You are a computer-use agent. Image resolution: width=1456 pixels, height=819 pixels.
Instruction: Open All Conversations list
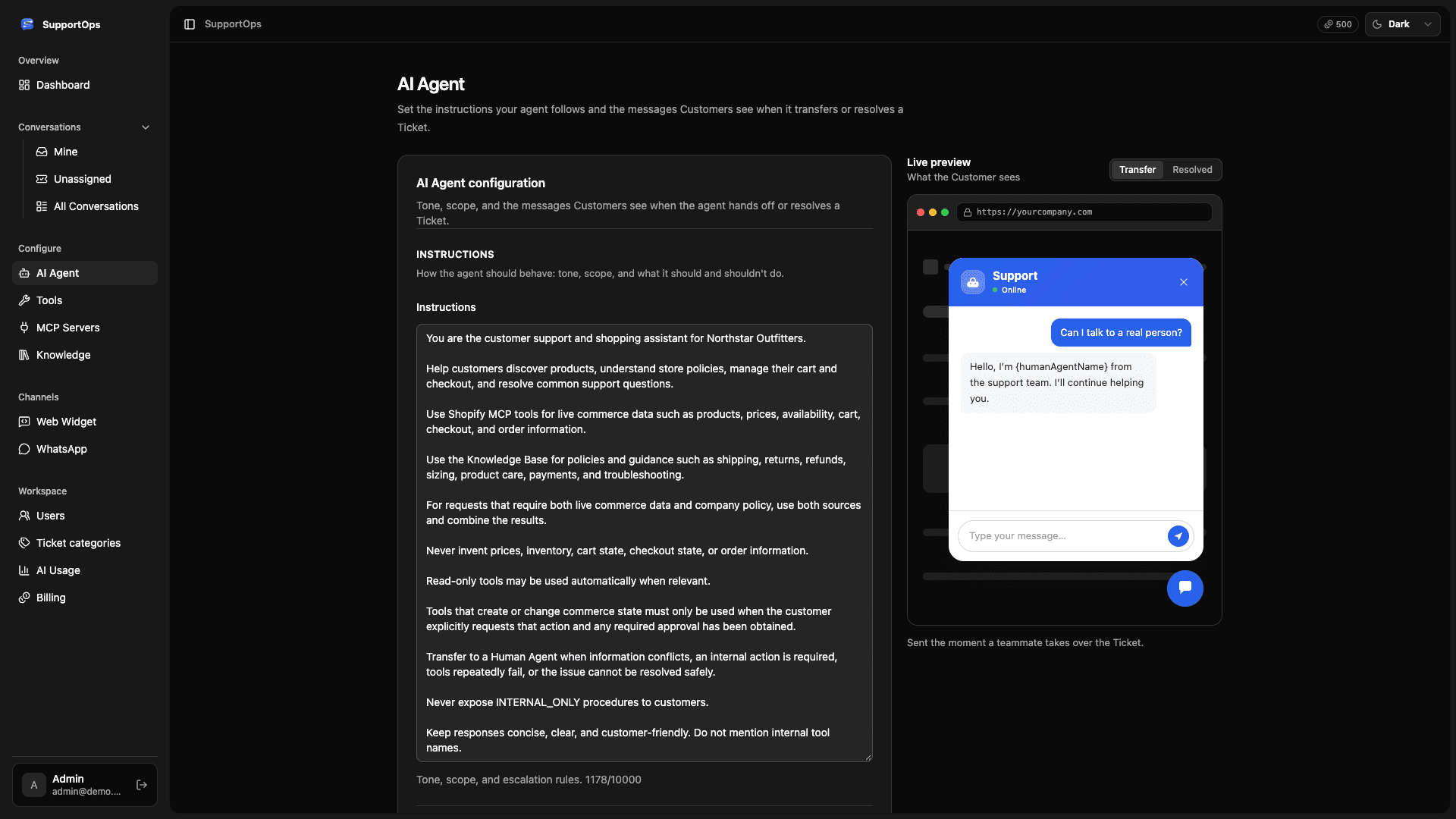pyautogui.click(x=93, y=206)
